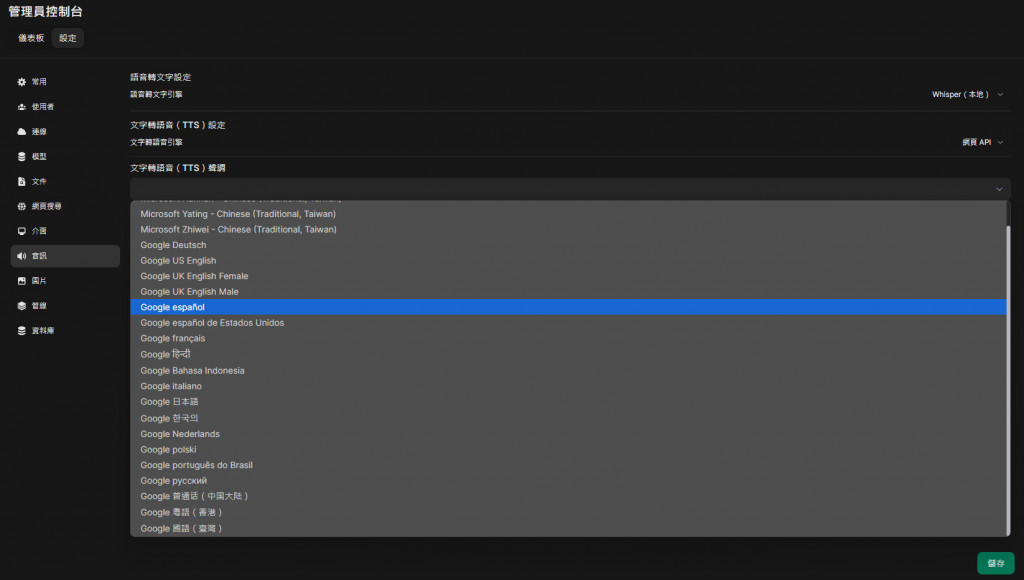Pick Google UK English Female voice

(568, 276)
